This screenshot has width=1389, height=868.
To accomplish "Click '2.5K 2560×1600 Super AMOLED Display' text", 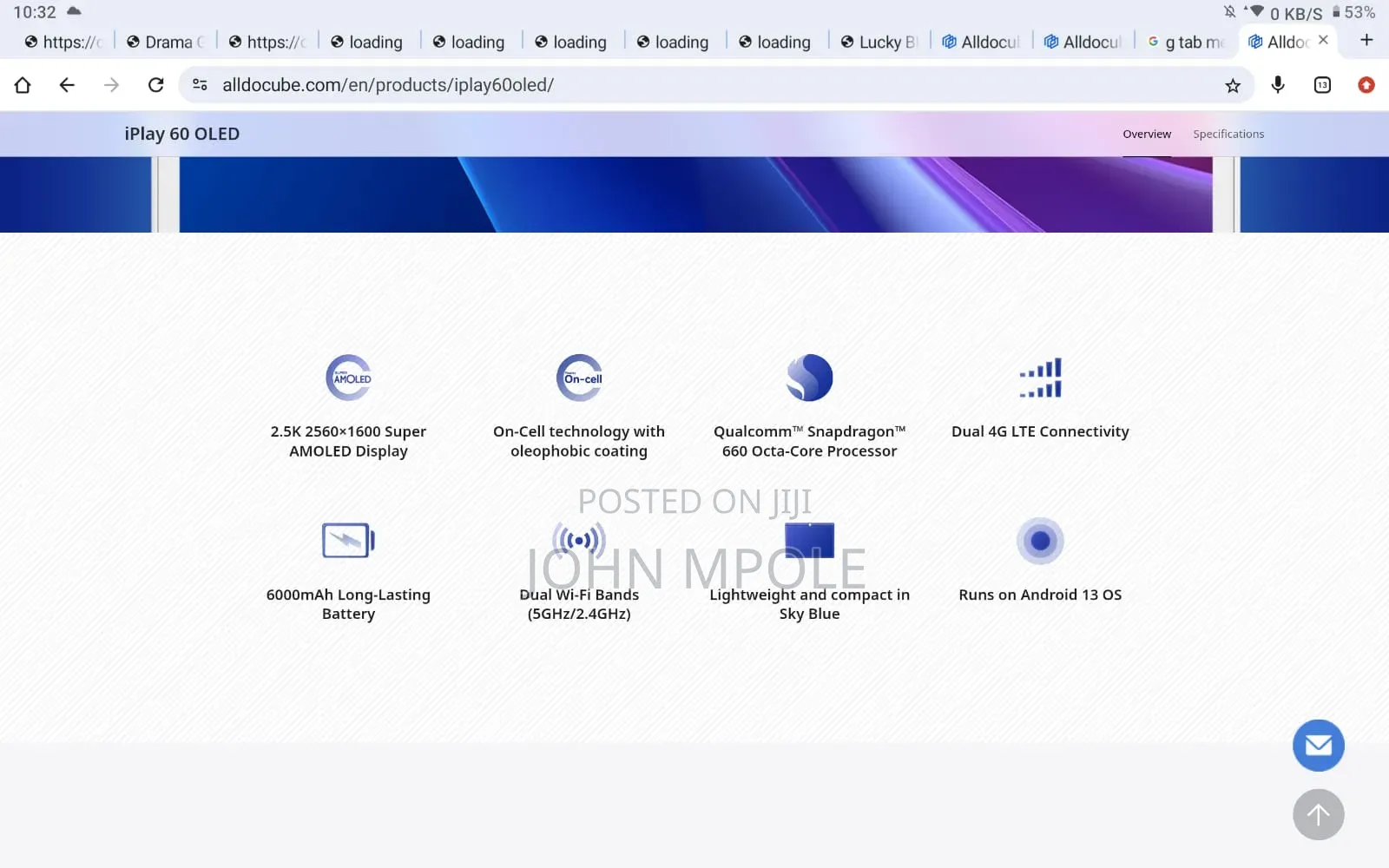I will click(x=348, y=441).
